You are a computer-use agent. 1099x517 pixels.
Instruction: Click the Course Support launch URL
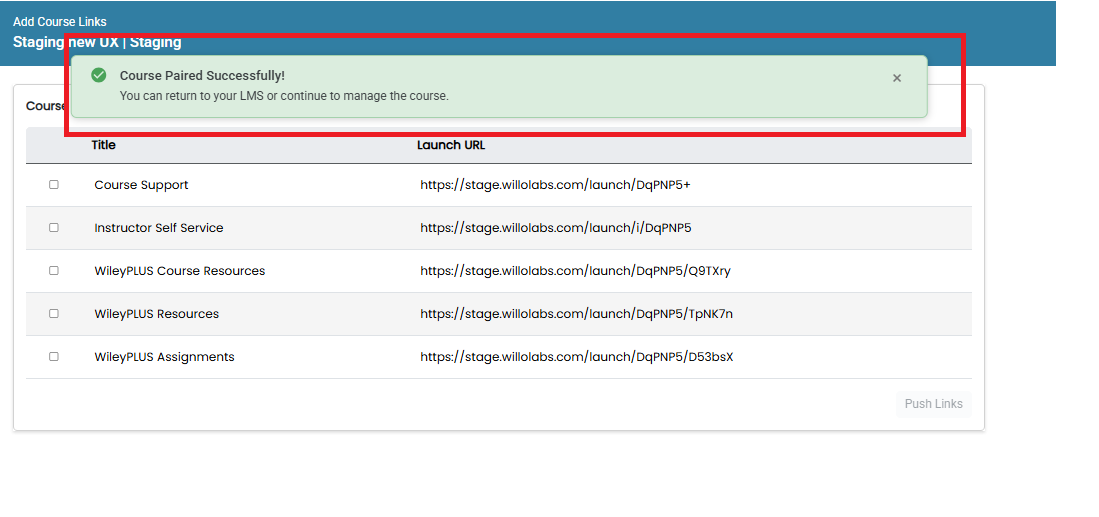click(556, 185)
